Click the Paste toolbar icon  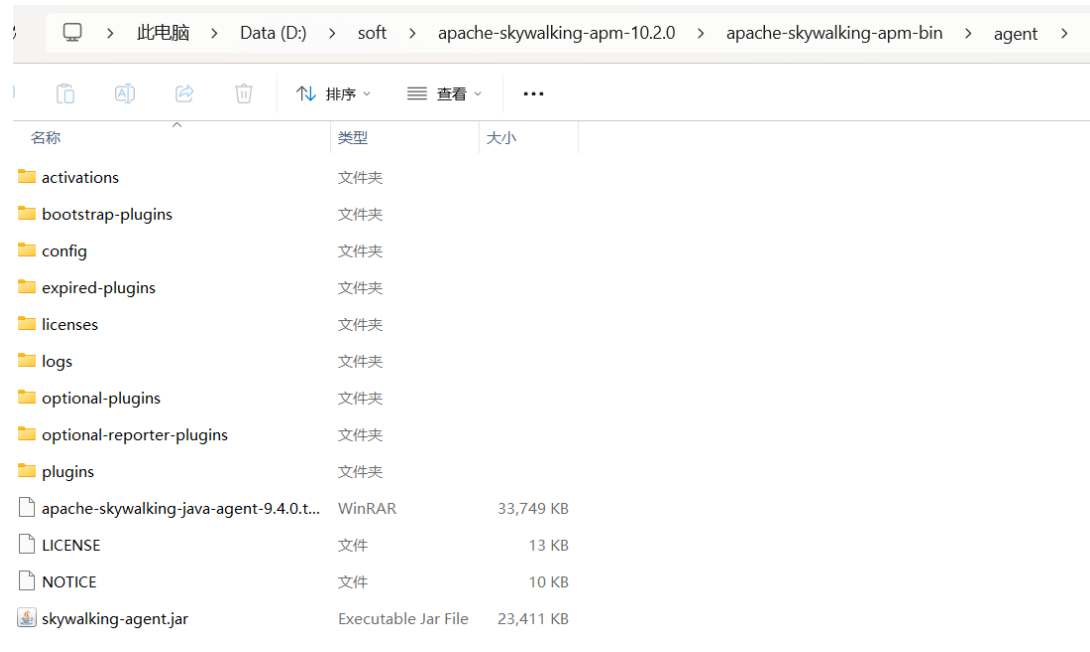[x=65, y=93]
